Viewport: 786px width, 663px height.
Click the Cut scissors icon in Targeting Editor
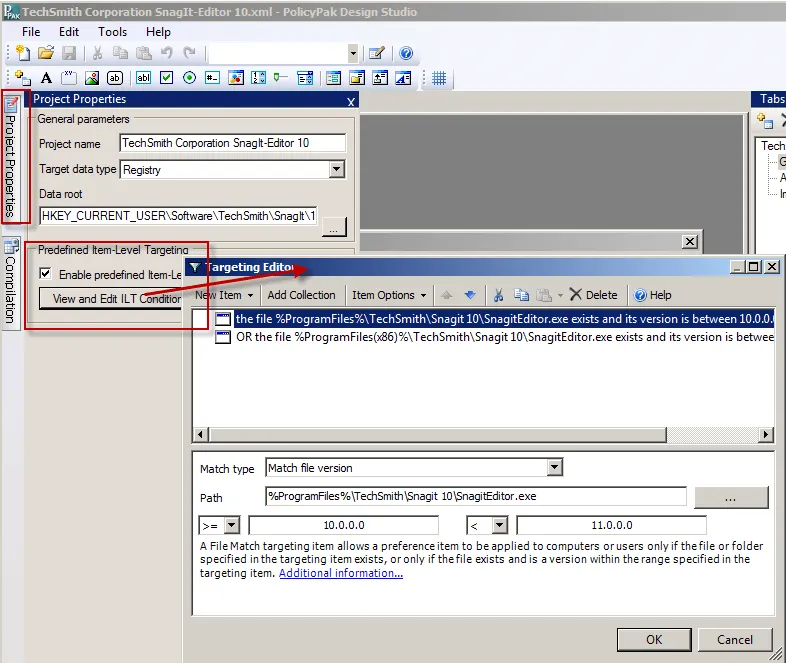pos(497,295)
